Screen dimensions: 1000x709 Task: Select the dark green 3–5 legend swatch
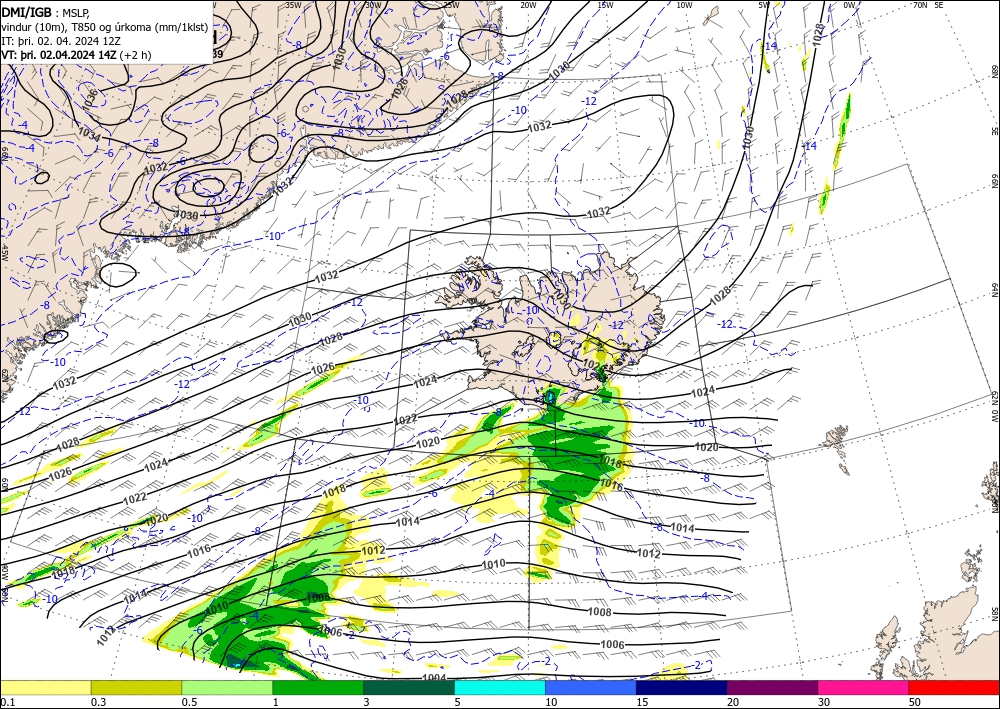click(409, 687)
